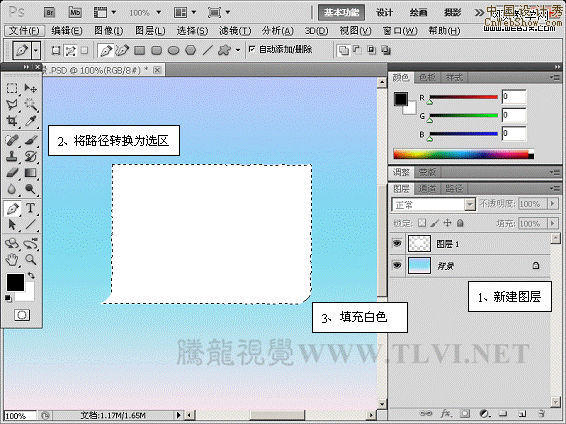Select the 3D Rotate tool
The image size is (566, 424).
(12, 244)
